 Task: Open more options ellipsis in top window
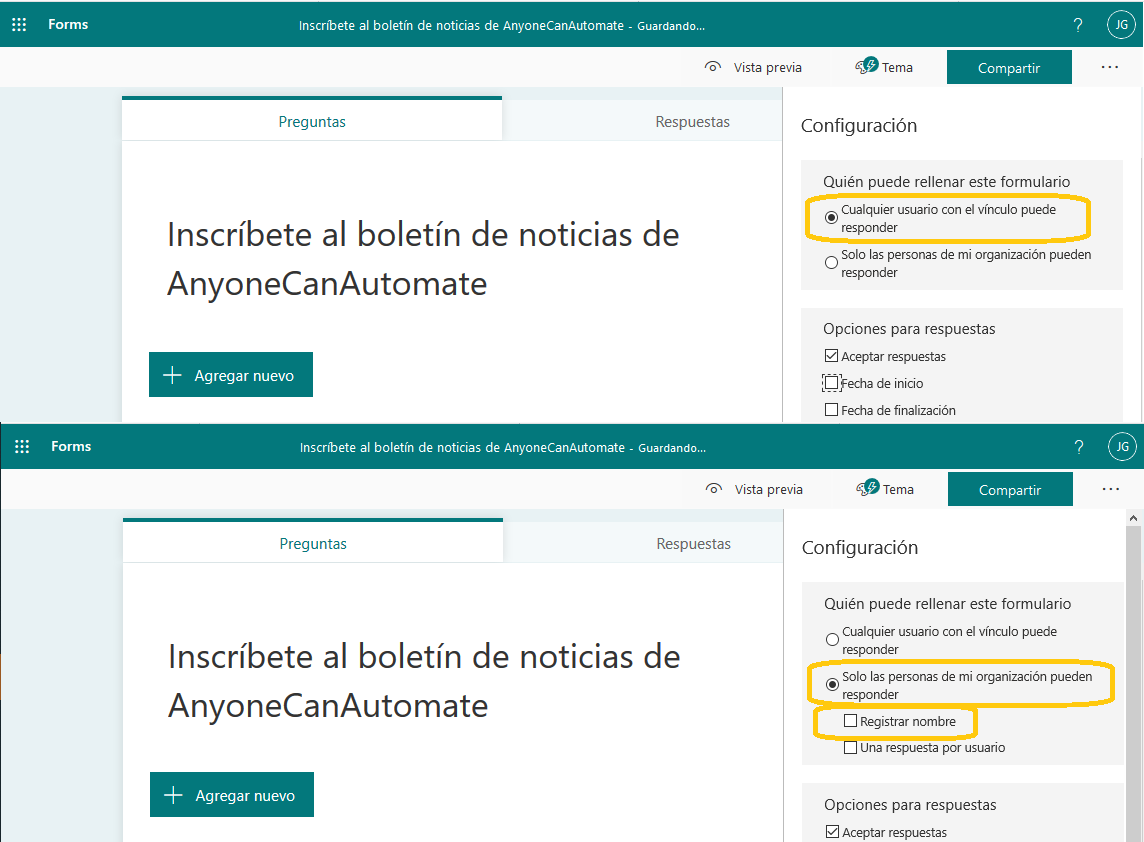(x=1110, y=67)
